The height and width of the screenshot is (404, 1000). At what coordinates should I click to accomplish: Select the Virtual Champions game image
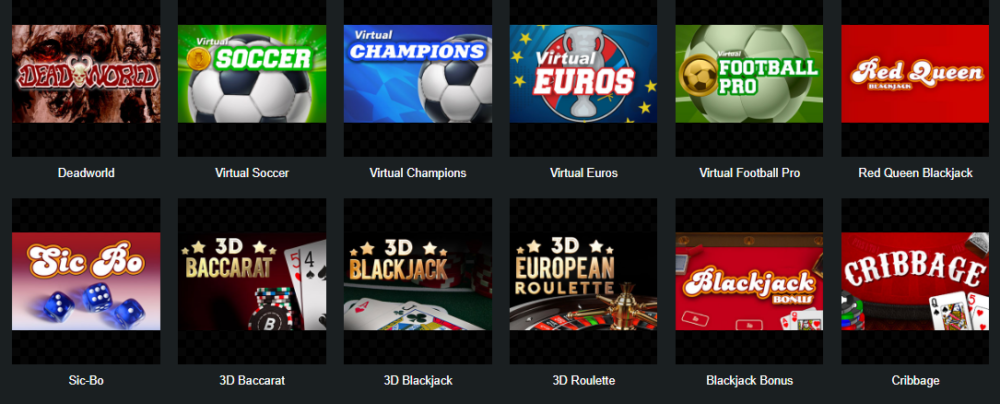point(418,74)
